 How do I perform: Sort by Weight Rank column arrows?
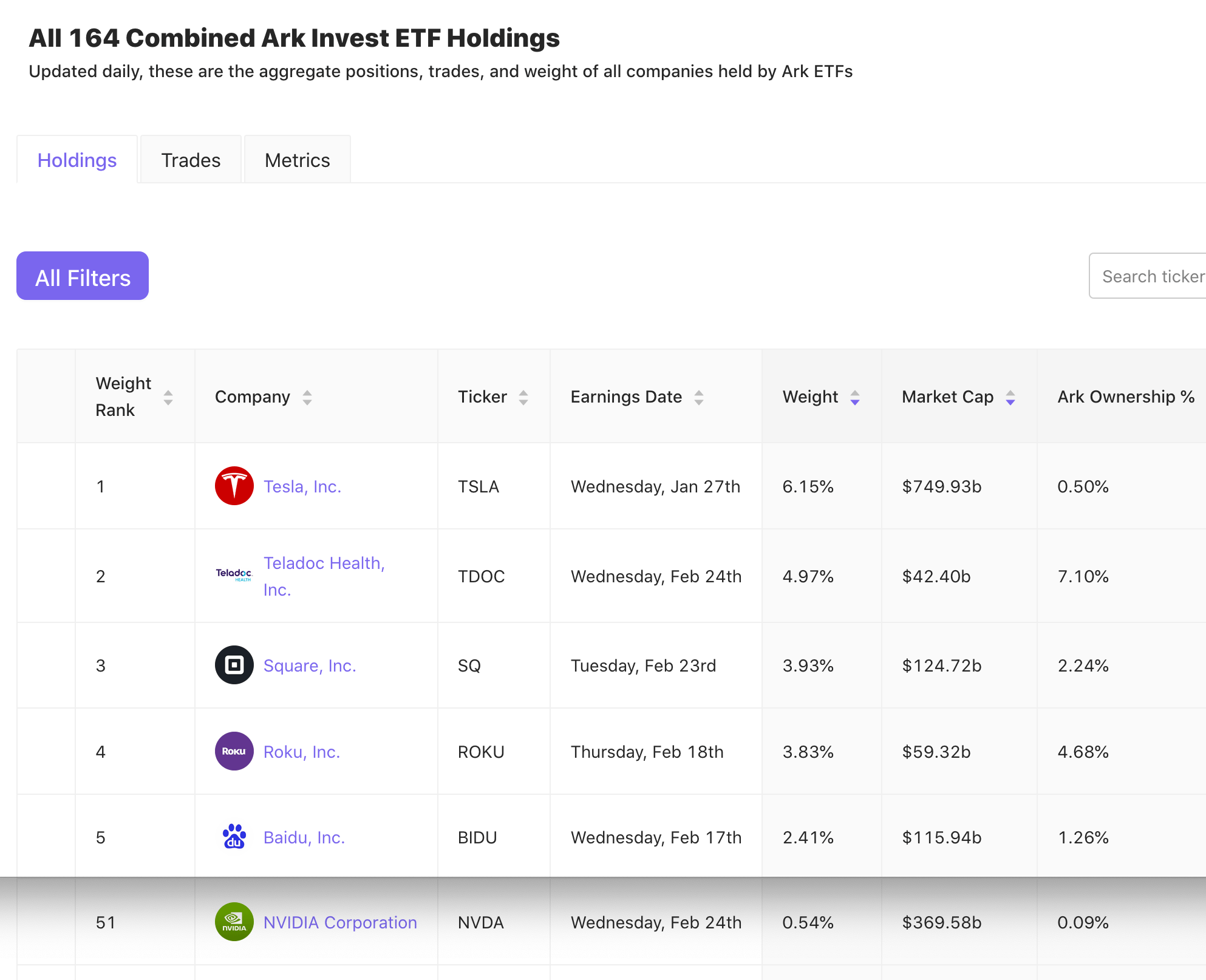tap(168, 398)
